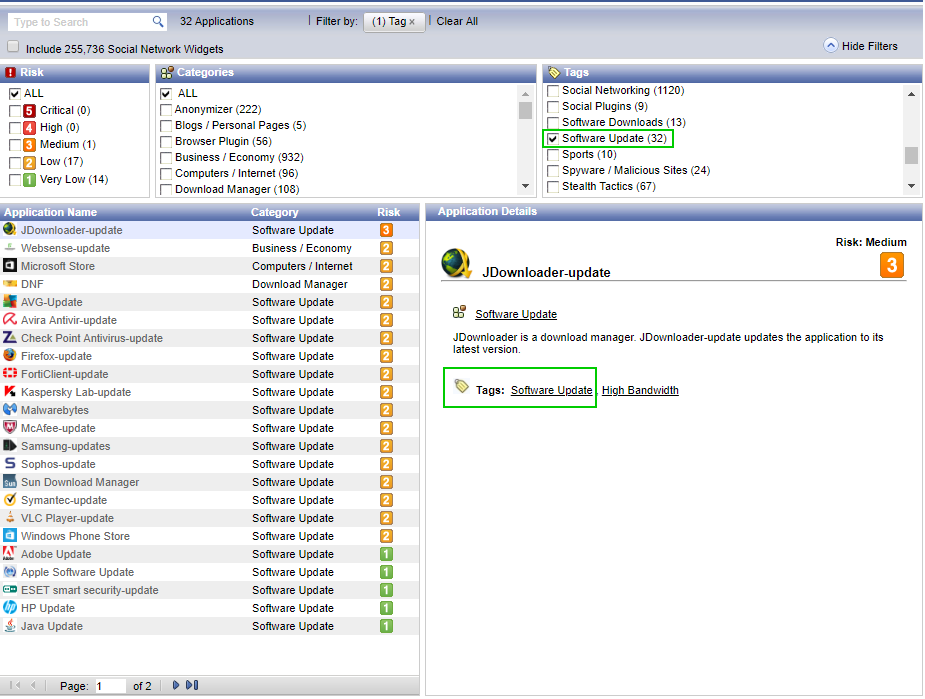Select the ESET smart security-update row
This screenshot has width=925, height=699.
coord(209,590)
